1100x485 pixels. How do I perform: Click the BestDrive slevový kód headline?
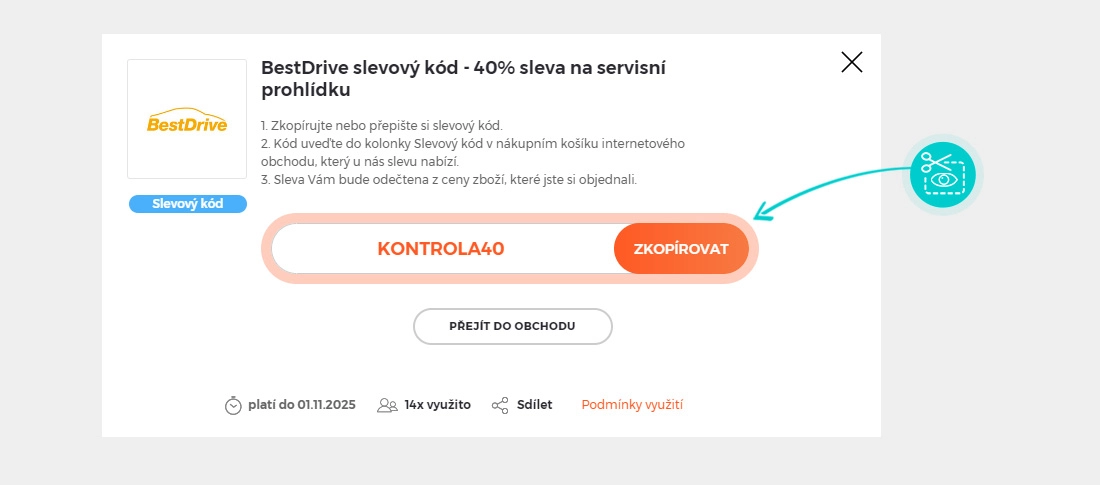pos(463,78)
